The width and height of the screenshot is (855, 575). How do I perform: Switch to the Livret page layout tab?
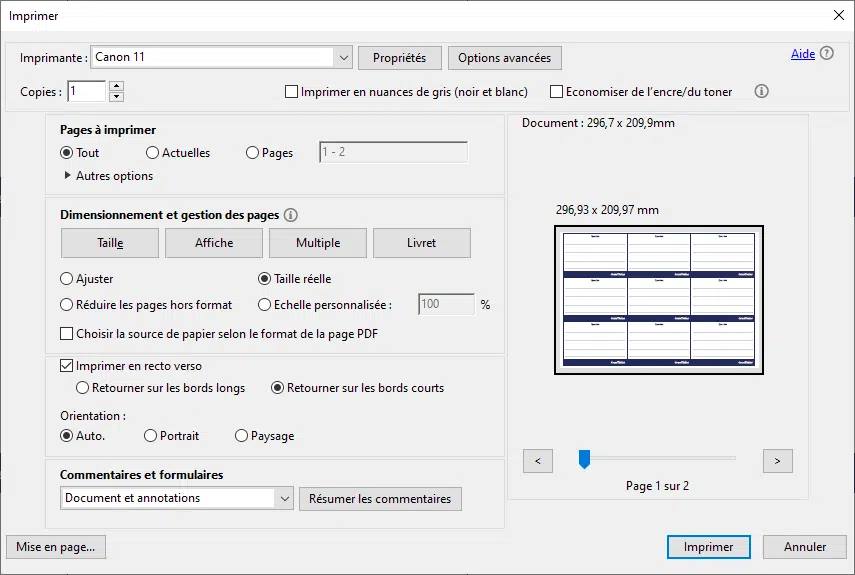point(421,243)
